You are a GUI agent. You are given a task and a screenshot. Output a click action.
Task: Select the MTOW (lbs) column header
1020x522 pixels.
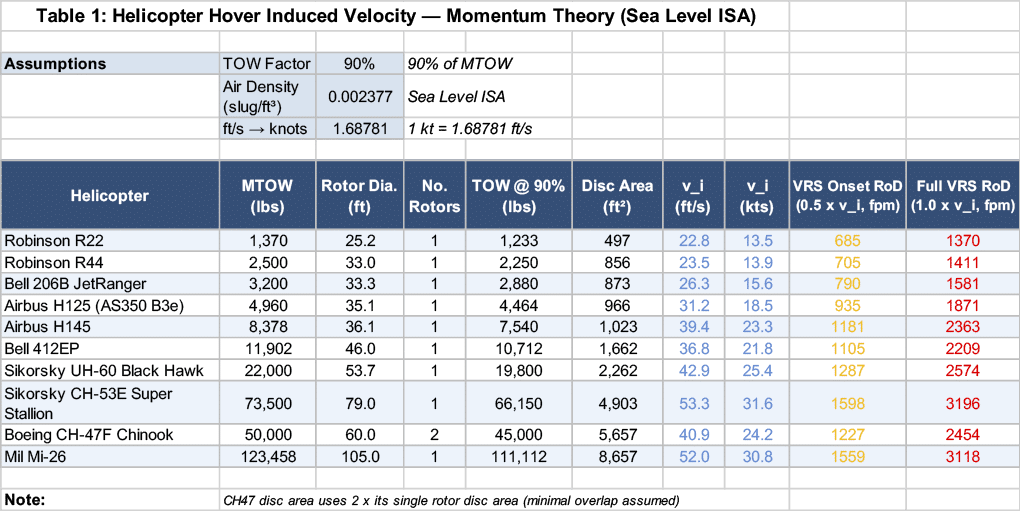[269, 195]
